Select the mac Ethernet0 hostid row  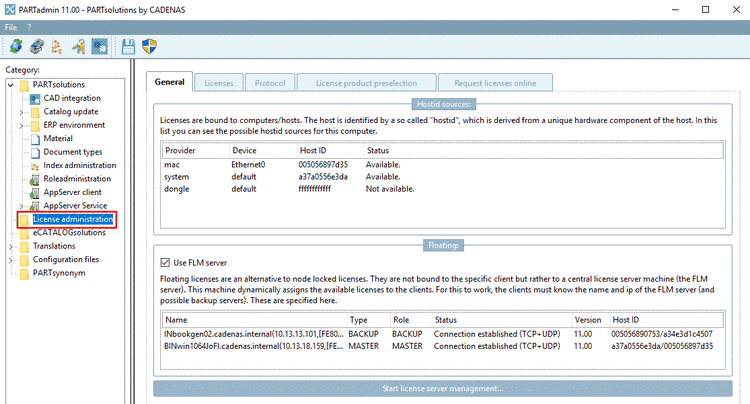pyautogui.click(x=442, y=164)
